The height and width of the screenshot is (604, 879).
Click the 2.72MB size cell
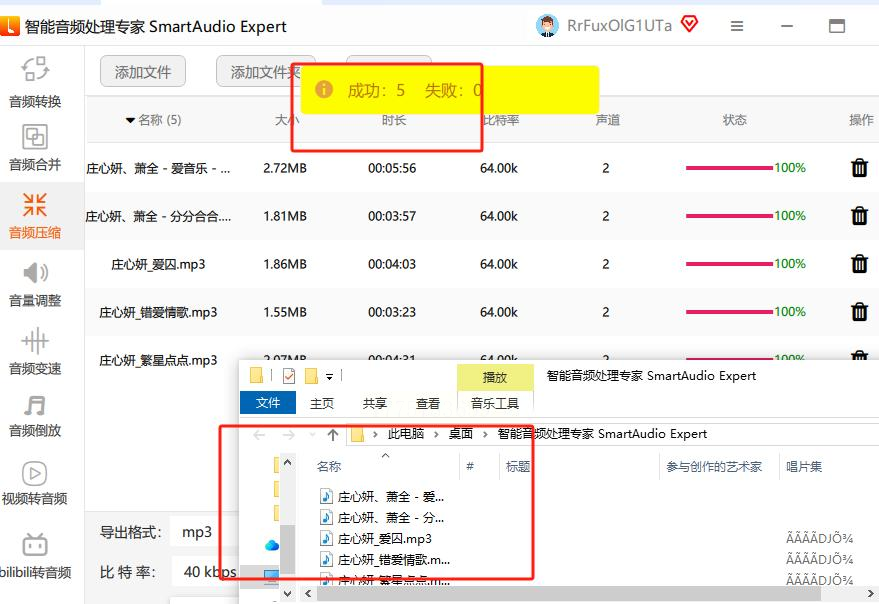pyautogui.click(x=285, y=168)
